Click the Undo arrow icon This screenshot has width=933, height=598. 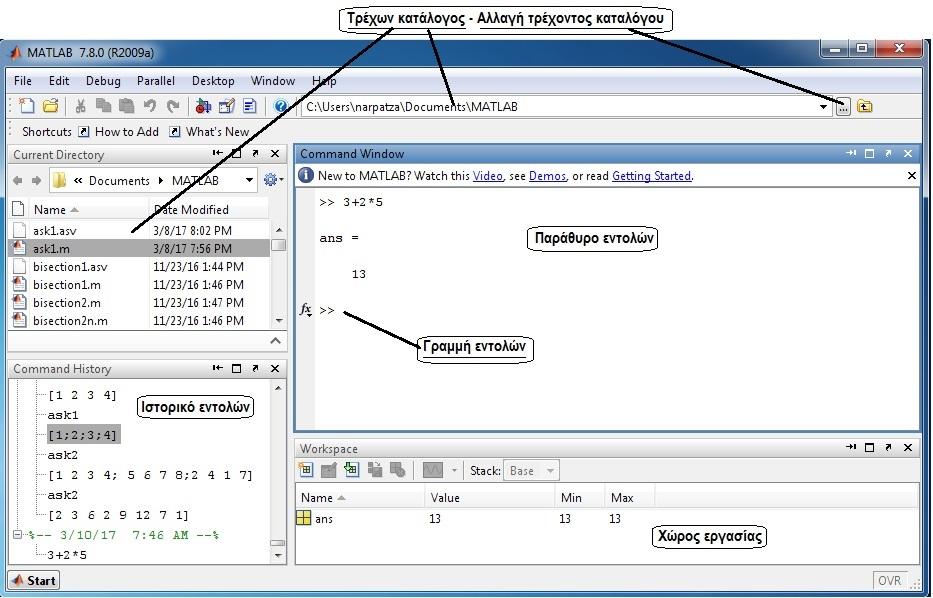tap(150, 107)
